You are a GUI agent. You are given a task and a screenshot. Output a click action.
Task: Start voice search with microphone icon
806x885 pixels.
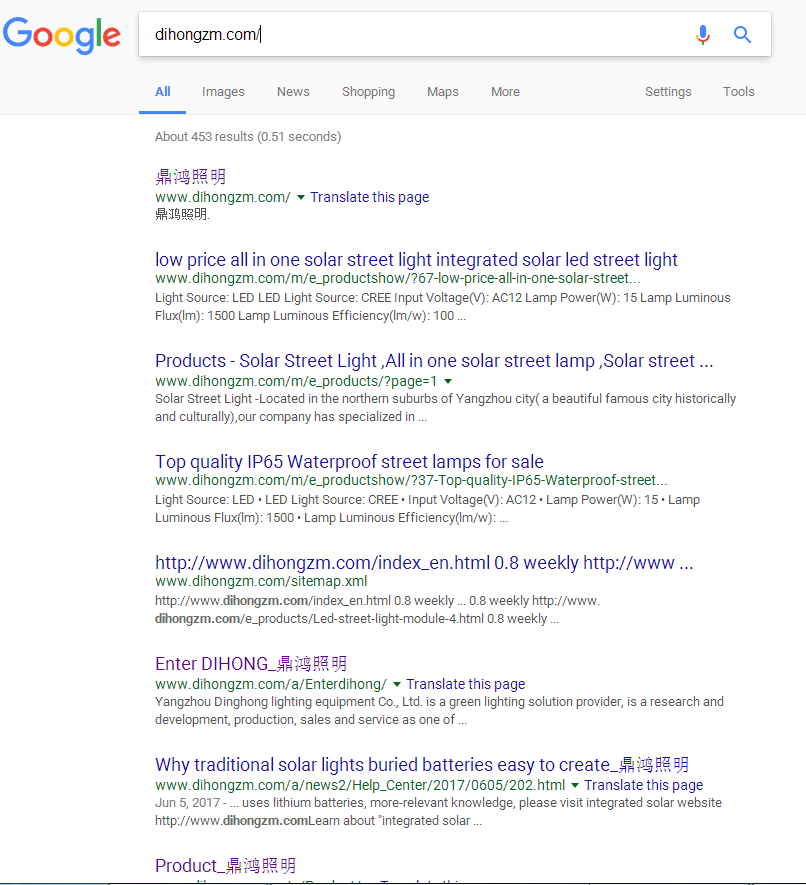pyautogui.click(x=703, y=34)
